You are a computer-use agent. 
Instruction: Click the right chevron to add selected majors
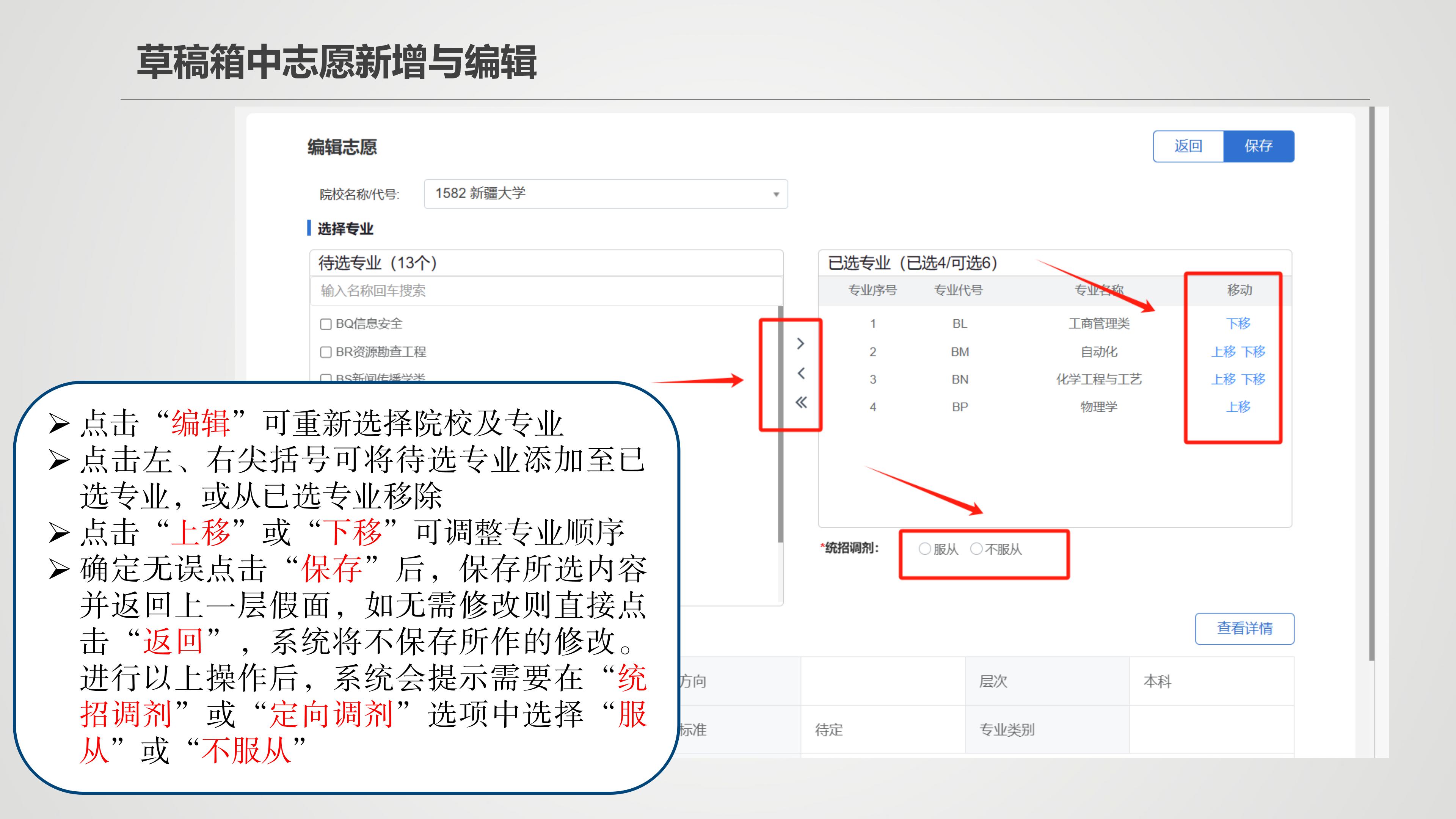point(800,344)
